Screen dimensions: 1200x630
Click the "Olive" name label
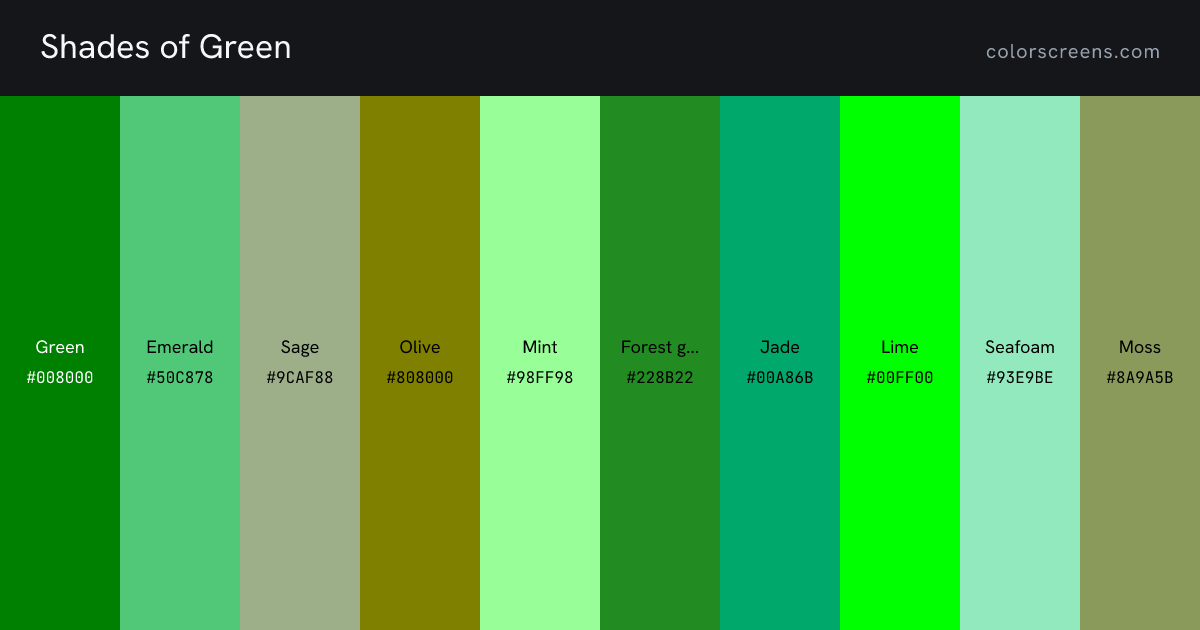(420, 347)
